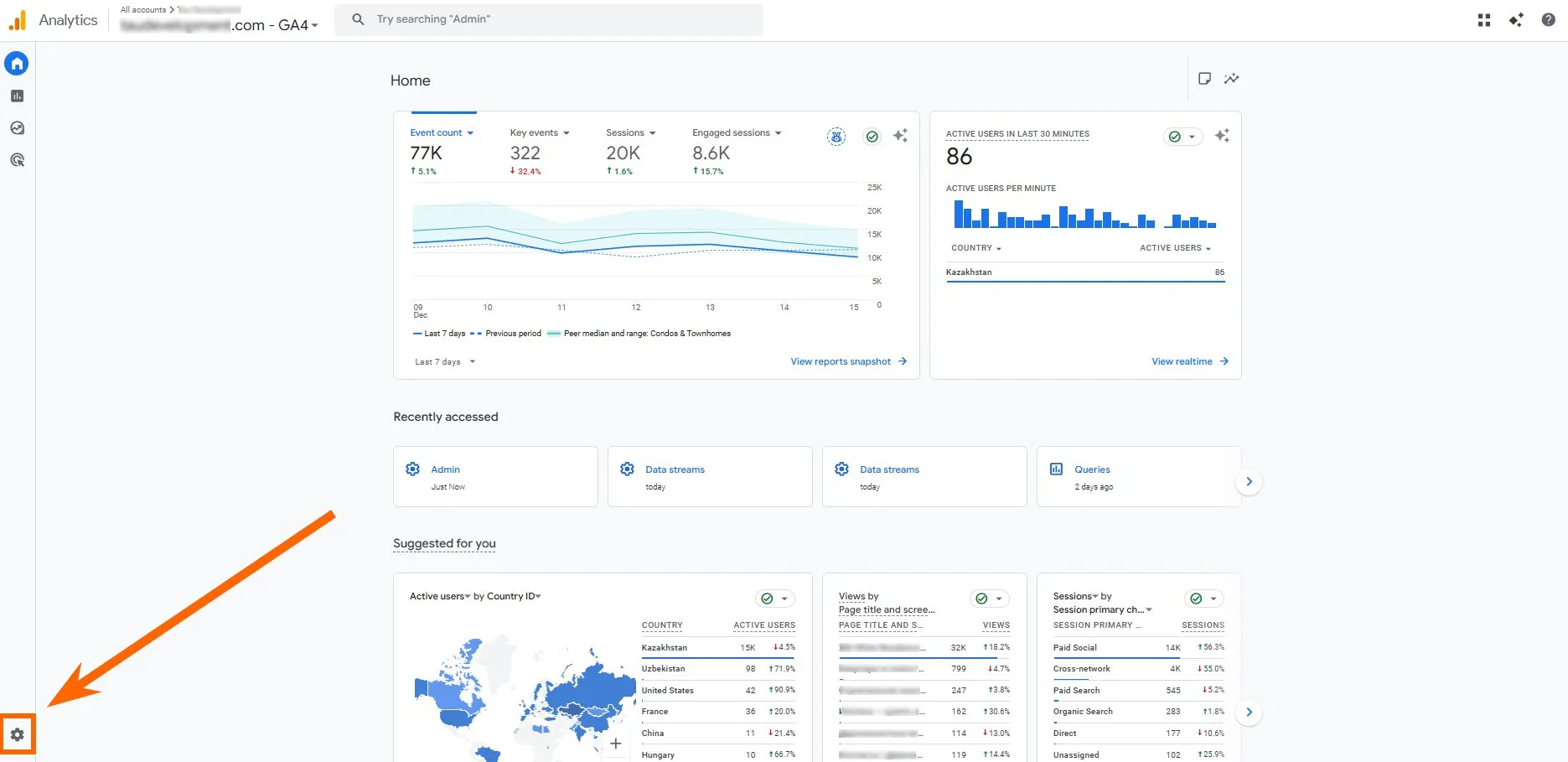Image resolution: width=1568 pixels, height=762 pixels.
Task: Open the Admin gear icon in sidebar
Action: pyautogui.click(x=17, y=735)
